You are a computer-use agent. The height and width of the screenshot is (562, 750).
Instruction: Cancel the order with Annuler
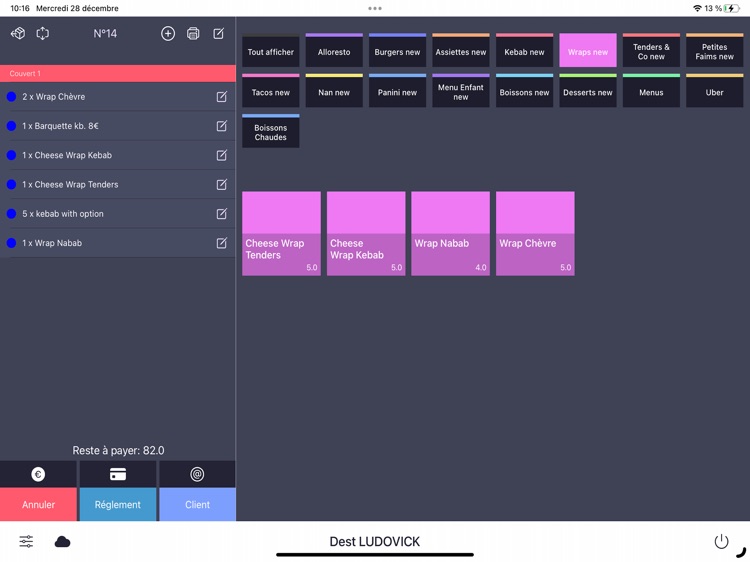click(38, 504)
